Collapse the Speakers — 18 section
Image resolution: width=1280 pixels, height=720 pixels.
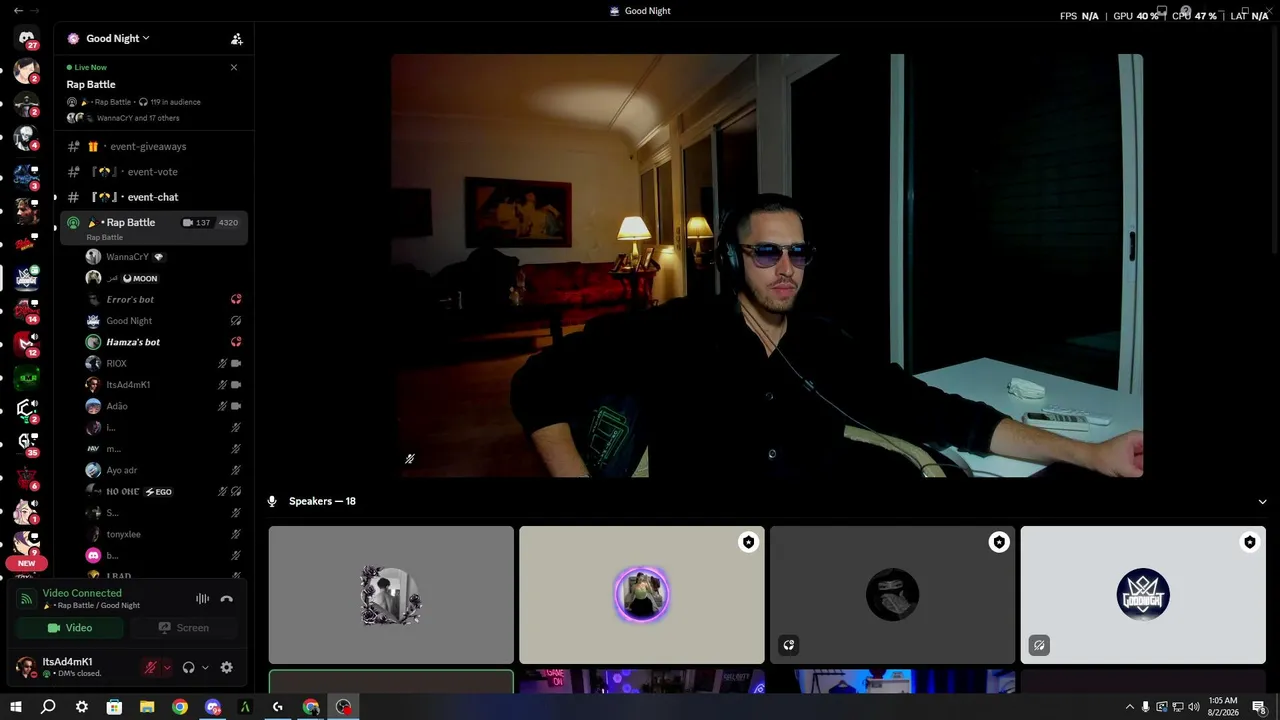1263,501
